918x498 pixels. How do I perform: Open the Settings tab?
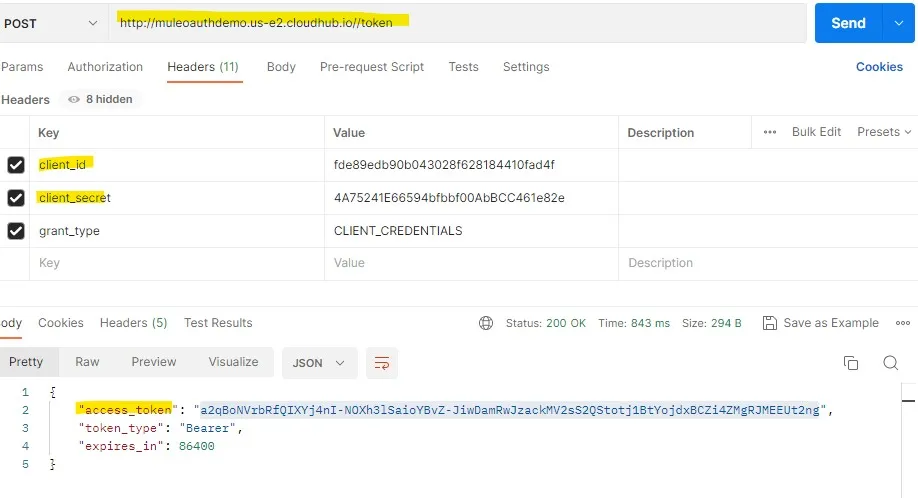pyautogui.click(x=526, y=67)
